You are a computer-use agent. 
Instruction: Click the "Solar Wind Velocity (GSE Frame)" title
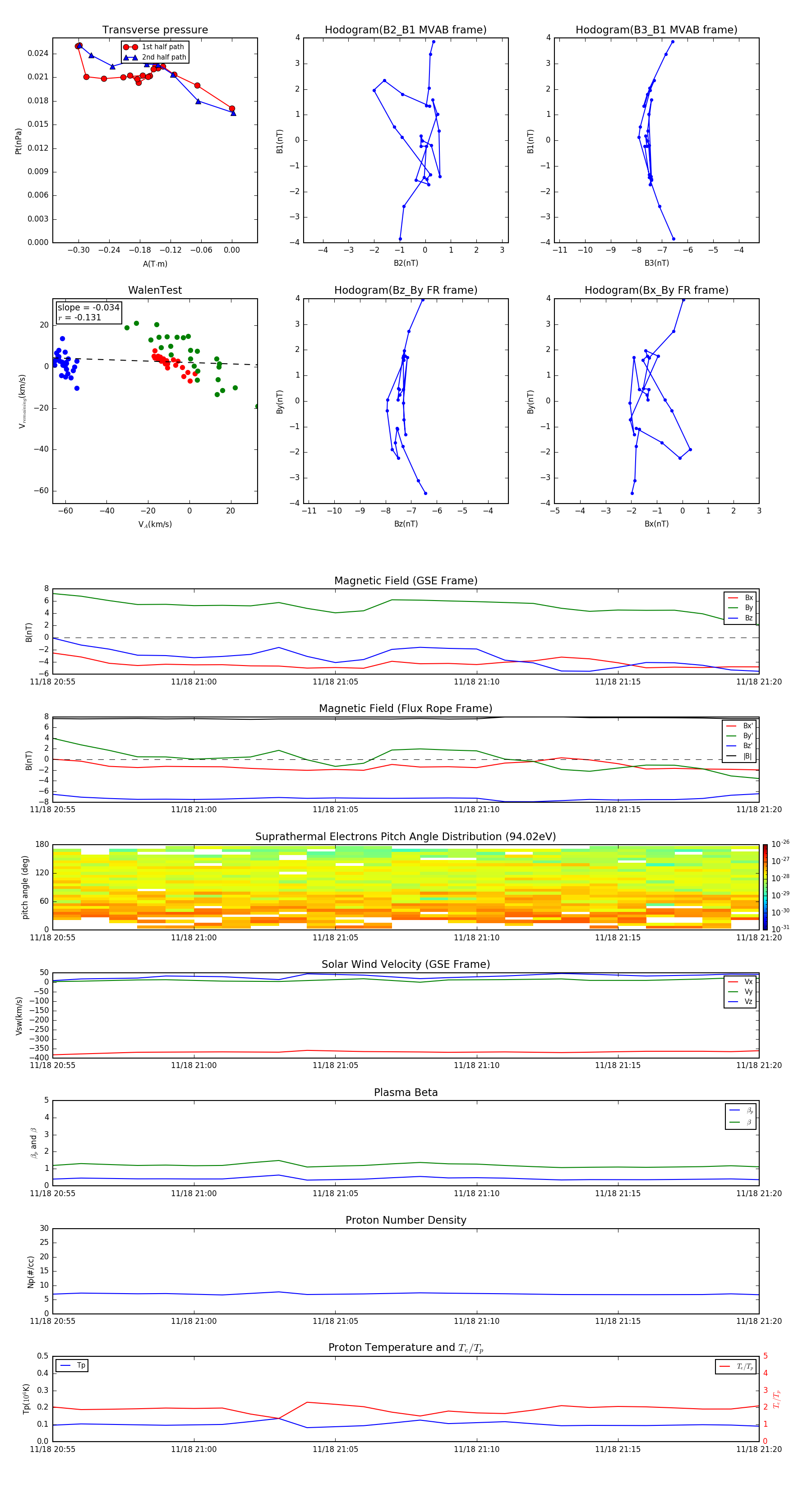(x=406, y=965)
